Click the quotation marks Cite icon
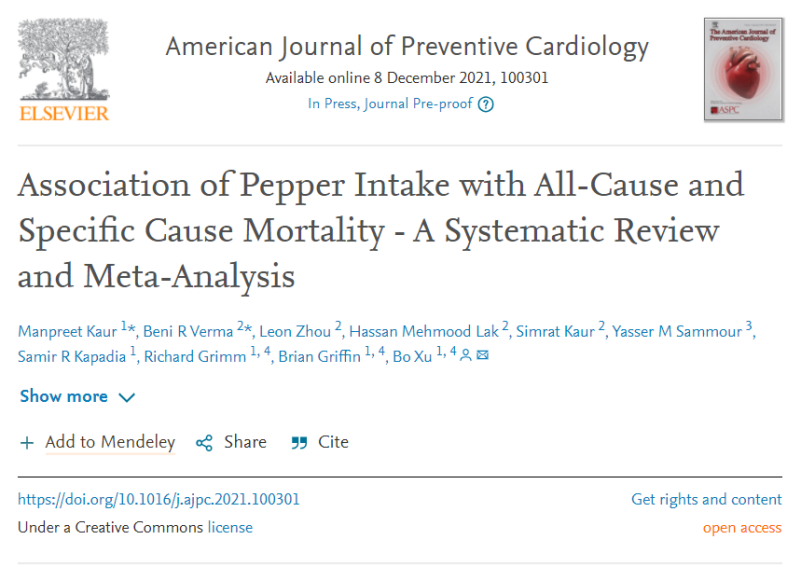Viewport: 801px width, 581px height. point(299,443)
